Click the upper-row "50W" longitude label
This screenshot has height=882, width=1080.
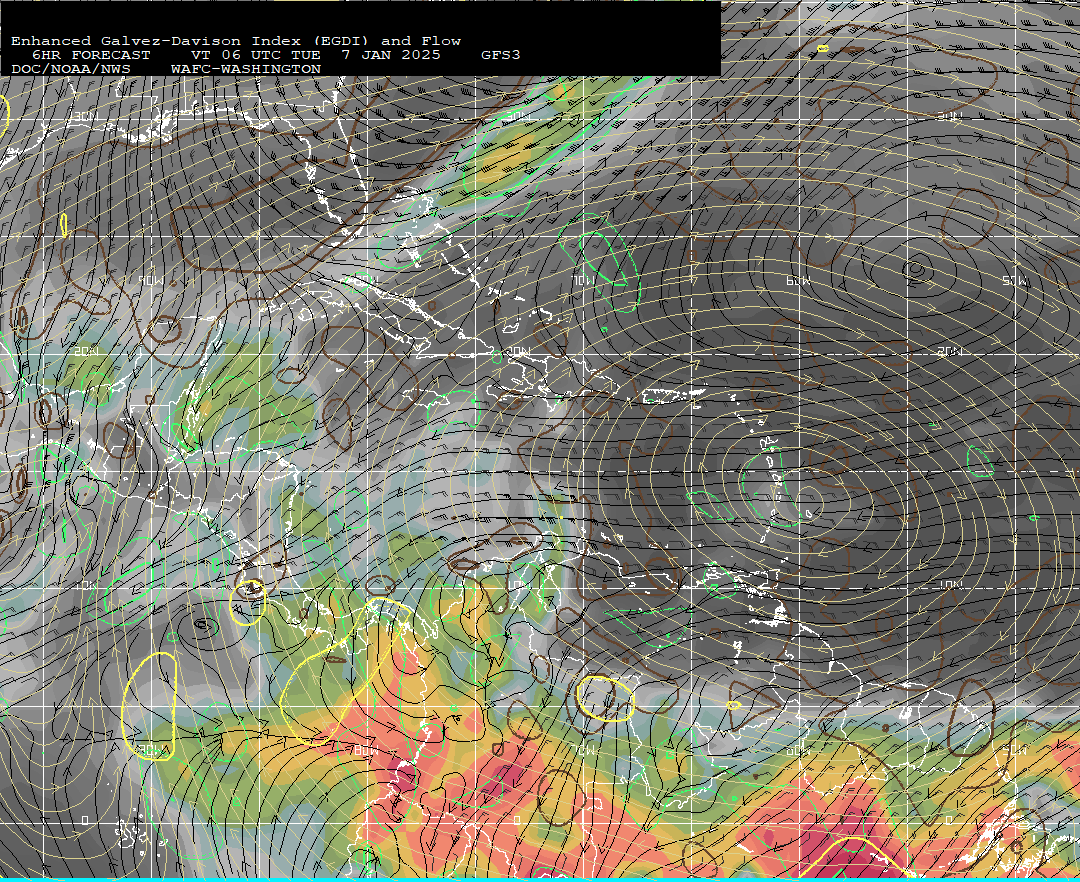coord(1015,281)
